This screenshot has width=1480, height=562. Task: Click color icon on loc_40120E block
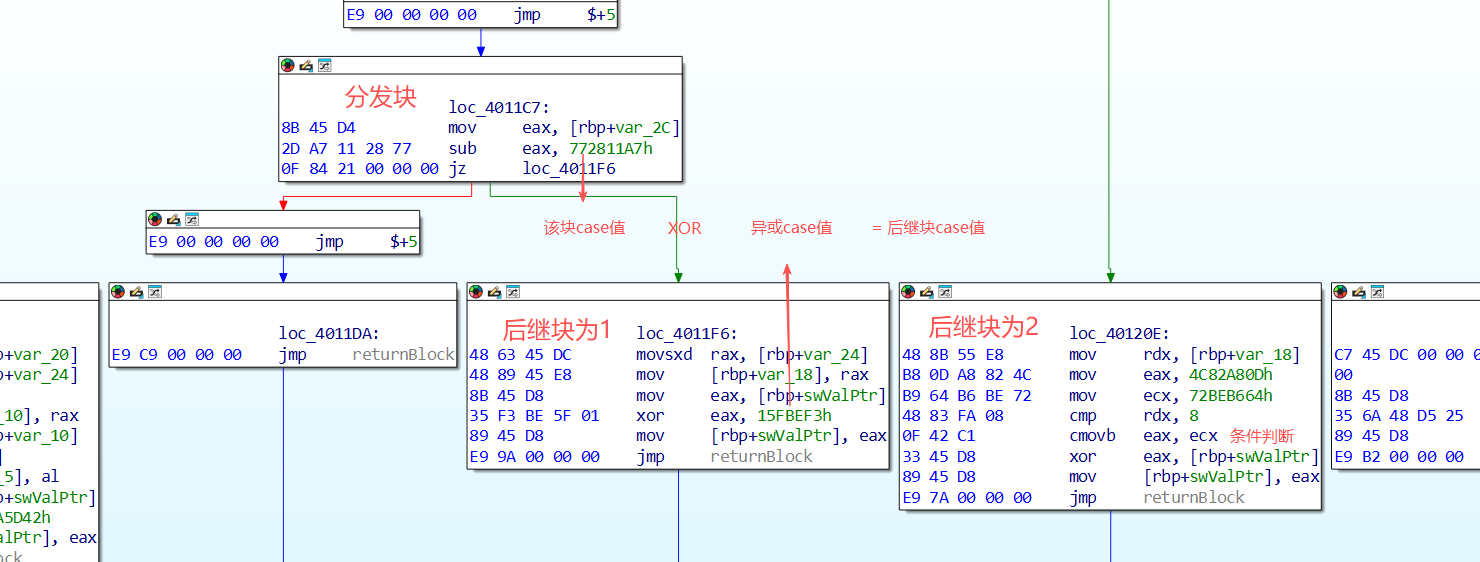(908, 291)
